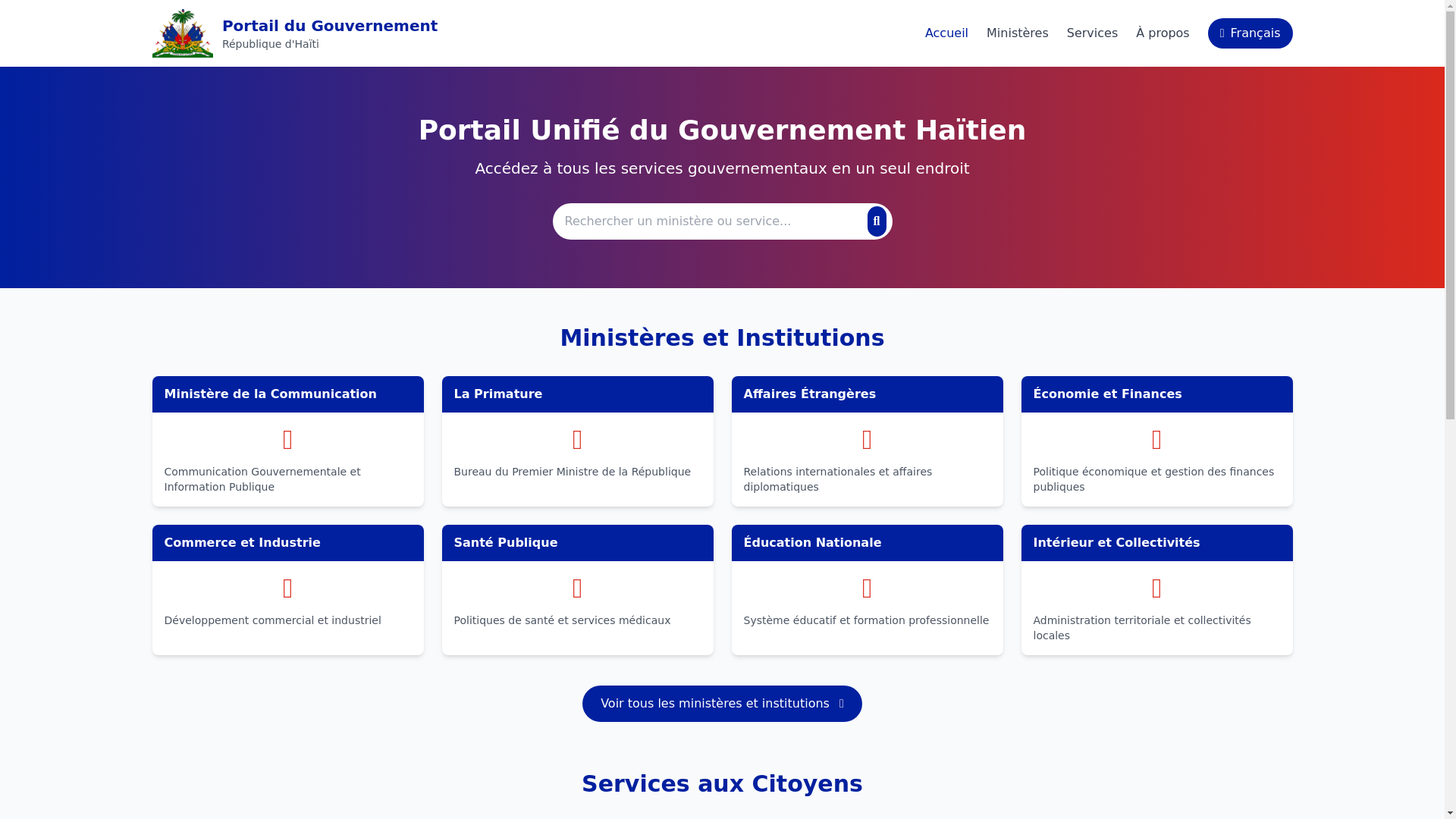
Task: Open Santé Publique card header
Action: 577,543
